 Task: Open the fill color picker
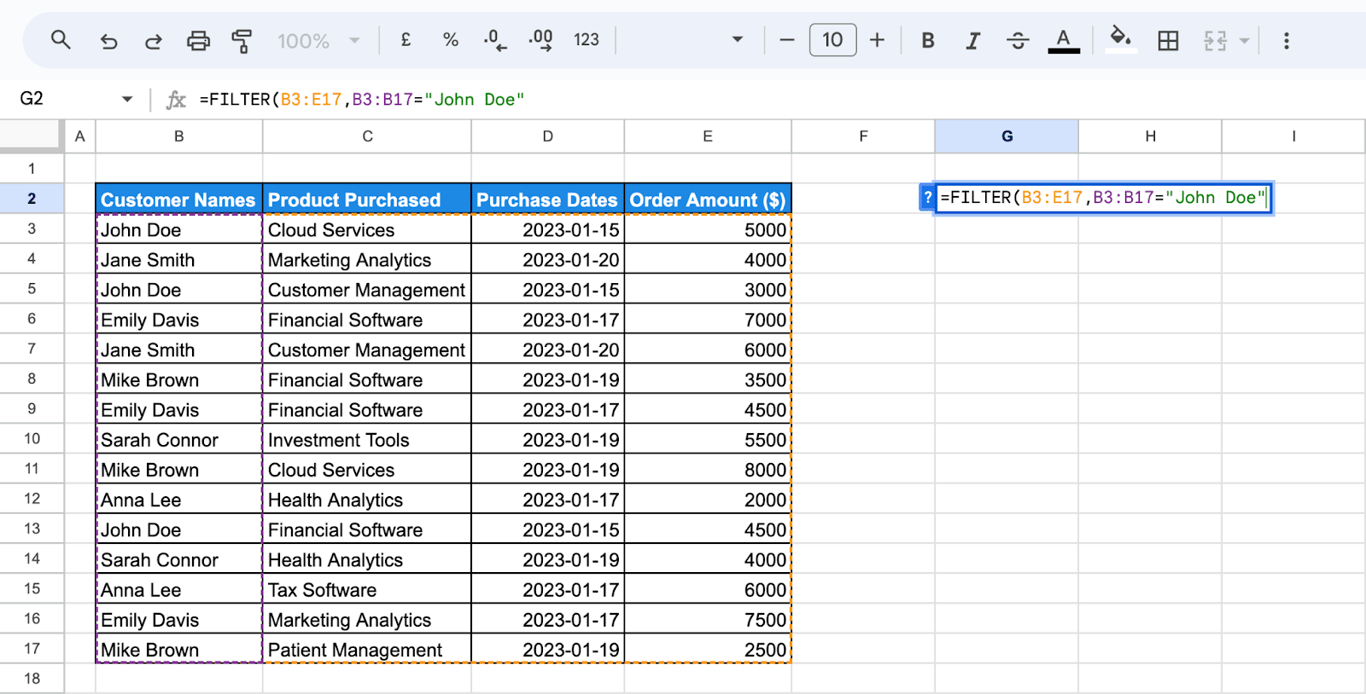pyautogui.click(x=1121, y=40)
